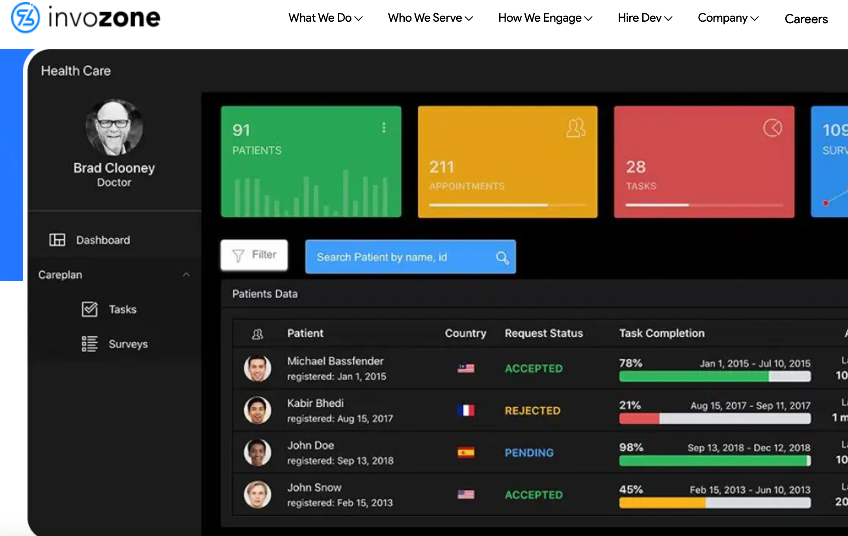Collapse the Careplan section chevron
Screen dimensions: 848x536
coord(186,275)
